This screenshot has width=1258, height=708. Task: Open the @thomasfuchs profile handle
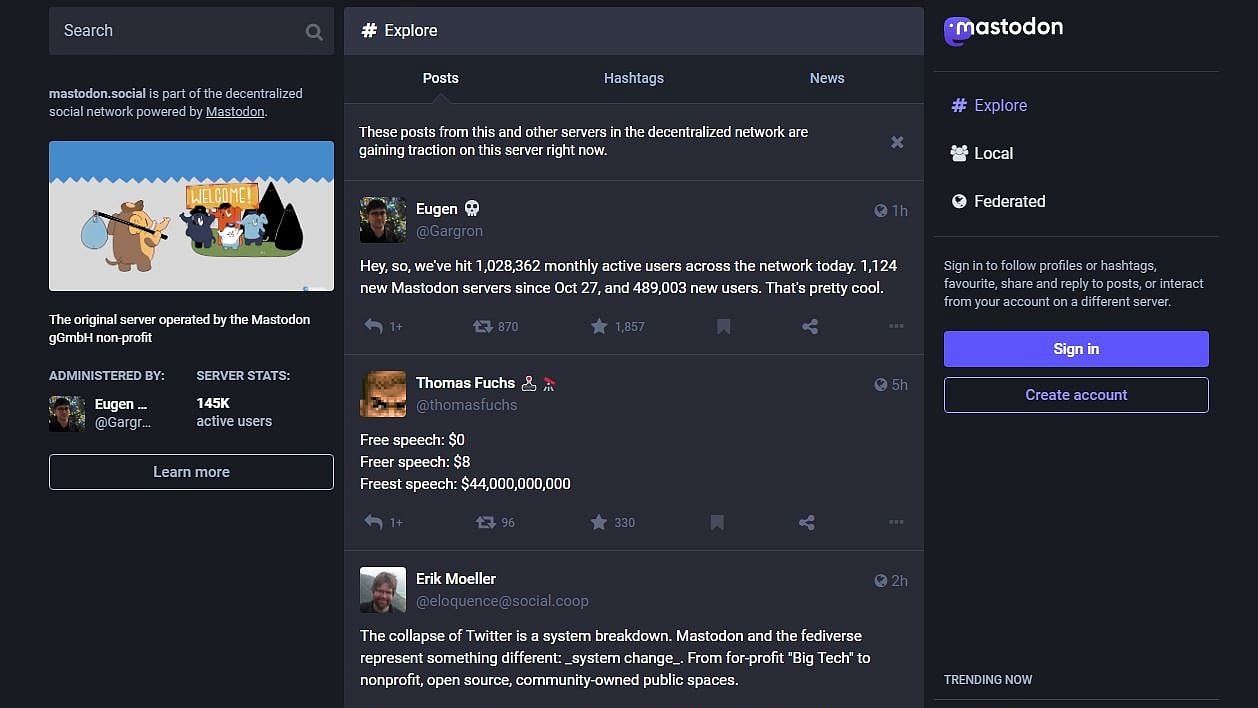(x=466, y=405)
